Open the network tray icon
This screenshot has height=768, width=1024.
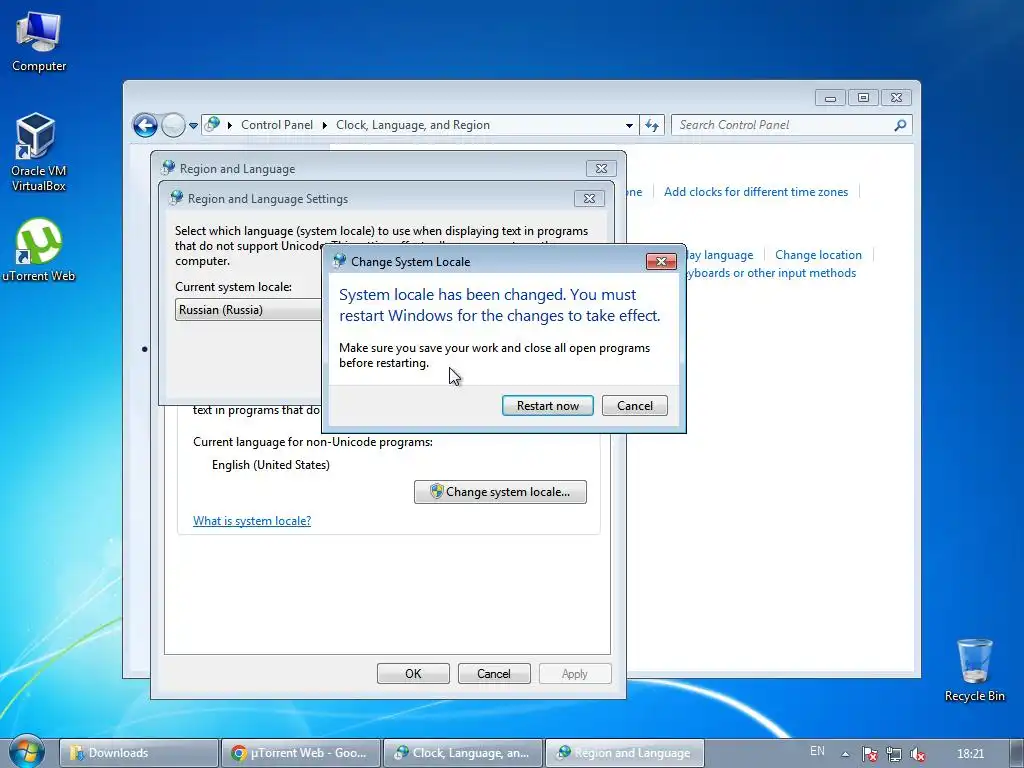(893, 754)
